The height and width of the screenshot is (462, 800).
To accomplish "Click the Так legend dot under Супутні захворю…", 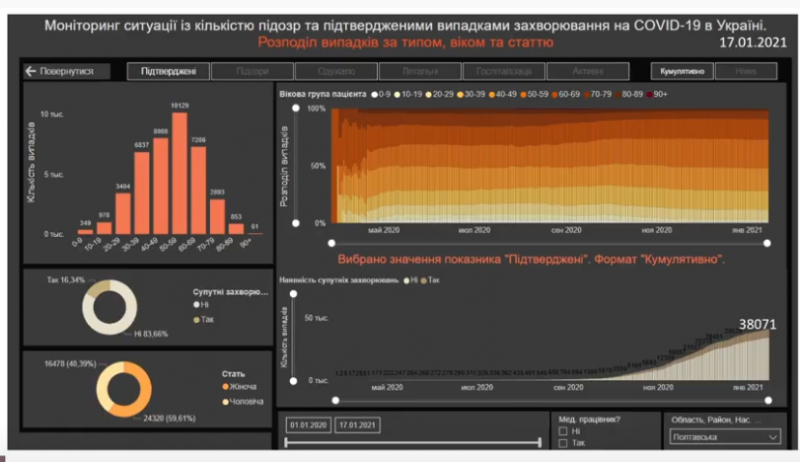I will click(x=196, y=320).
